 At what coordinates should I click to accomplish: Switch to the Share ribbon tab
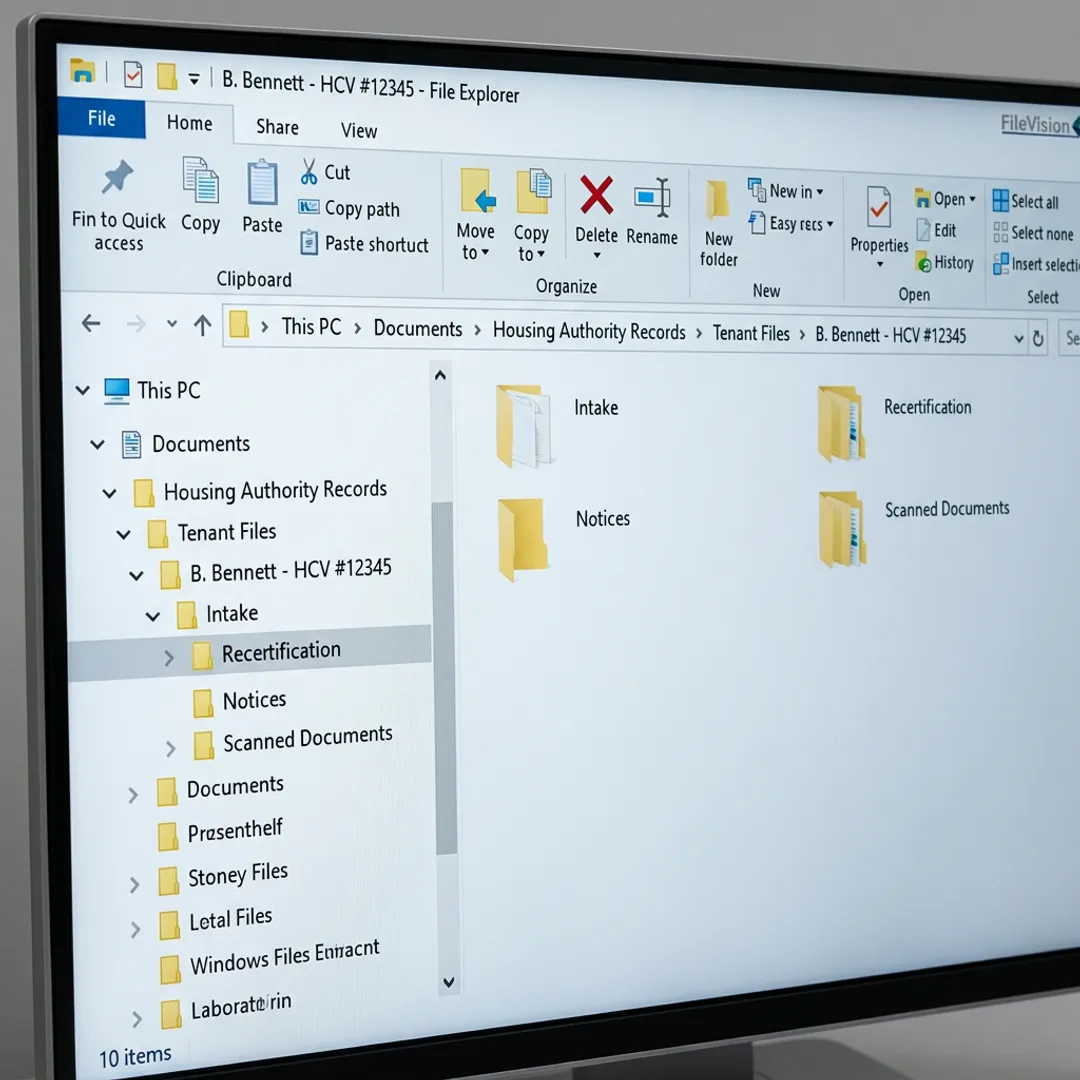[278, 127]
